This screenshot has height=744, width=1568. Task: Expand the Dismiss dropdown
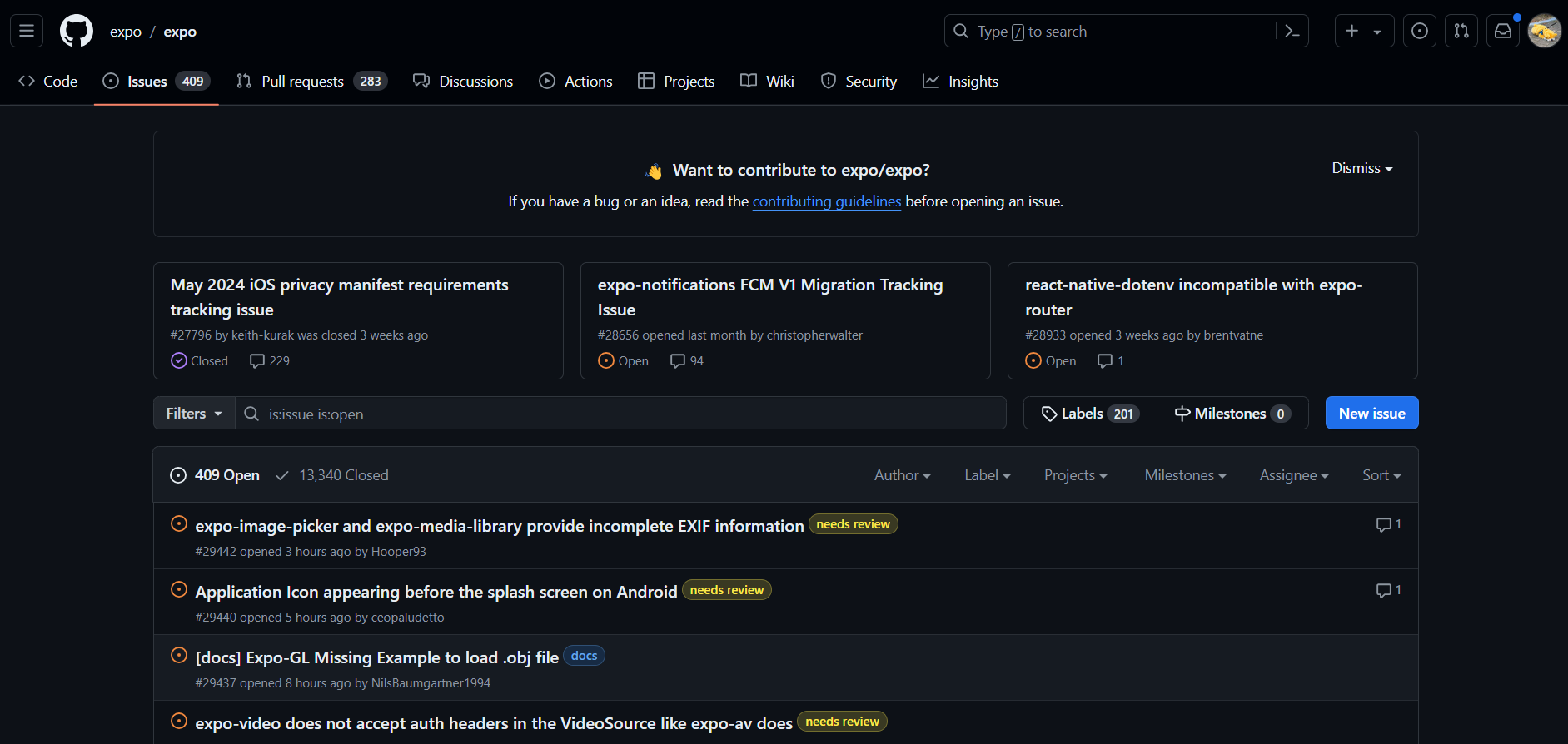pyautogui.click(x=1362, y=168)
